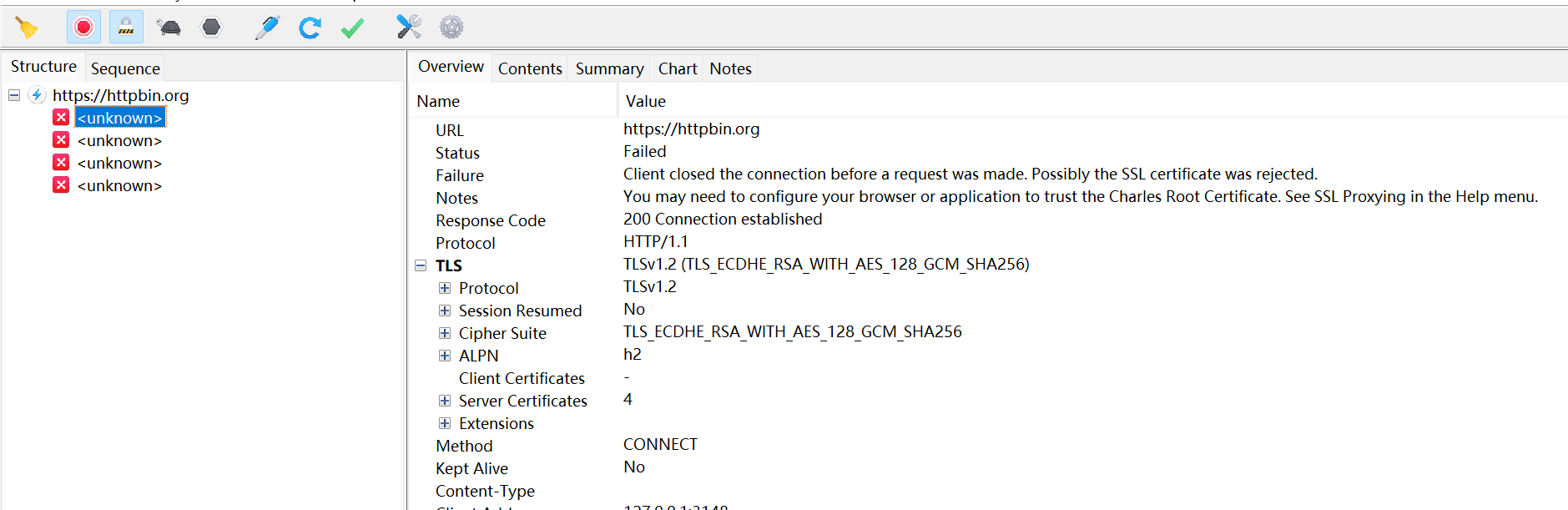Enable breakpoints hexagon icon
This screenshot has width=1568, height=510.
coord(212,28)
